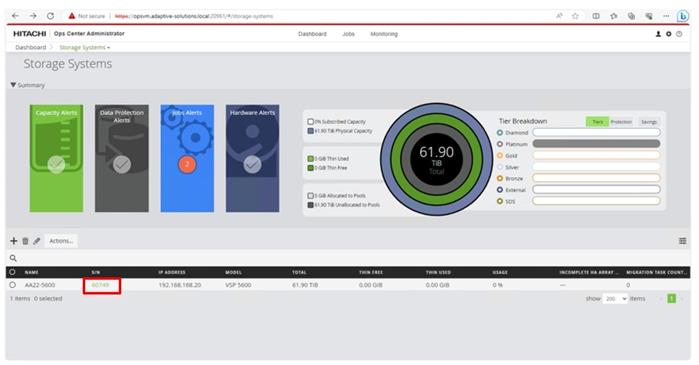Click the Gold tier bar
Viewport: 699px width, 365px height.
(x=596, y=155)
